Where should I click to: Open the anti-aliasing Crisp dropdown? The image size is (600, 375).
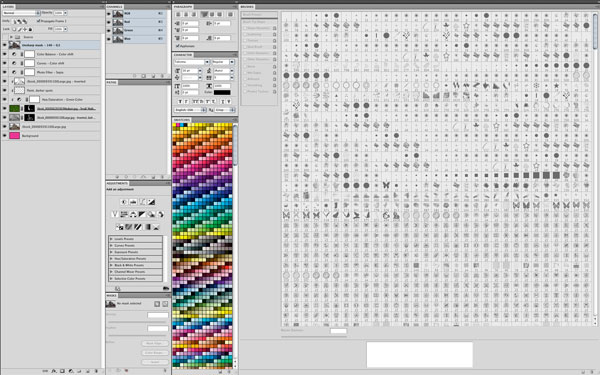coord(225,110)
